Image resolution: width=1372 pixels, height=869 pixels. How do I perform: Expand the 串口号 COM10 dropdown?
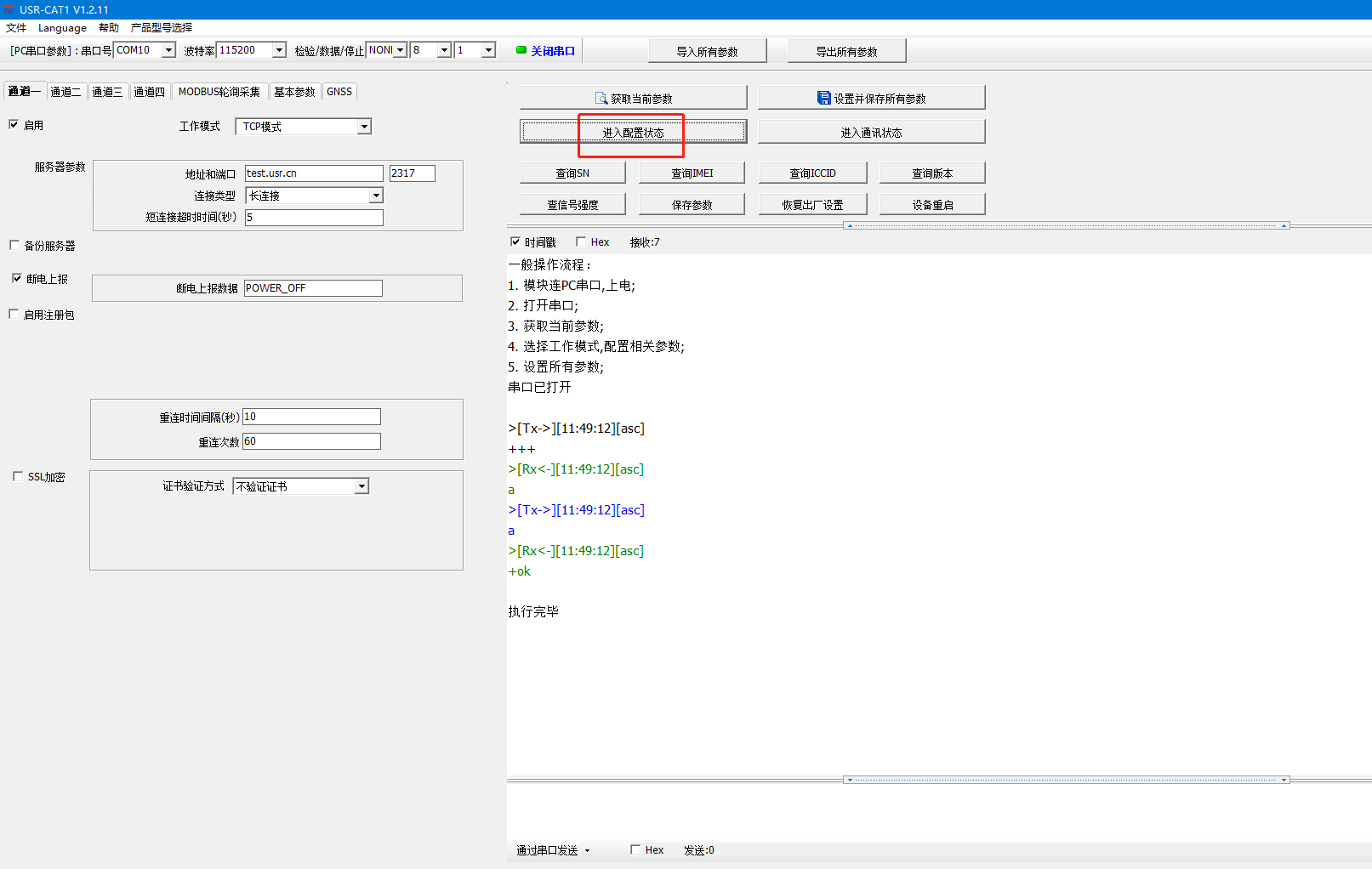pyautogui.click(x=168, y=50)
